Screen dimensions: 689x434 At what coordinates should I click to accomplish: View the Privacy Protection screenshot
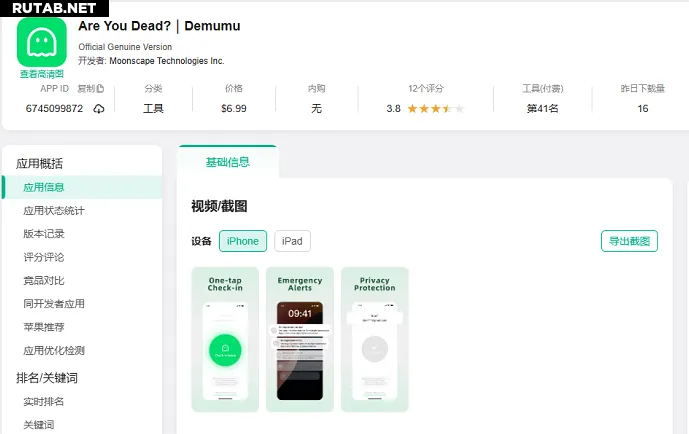tap(375, 340)
